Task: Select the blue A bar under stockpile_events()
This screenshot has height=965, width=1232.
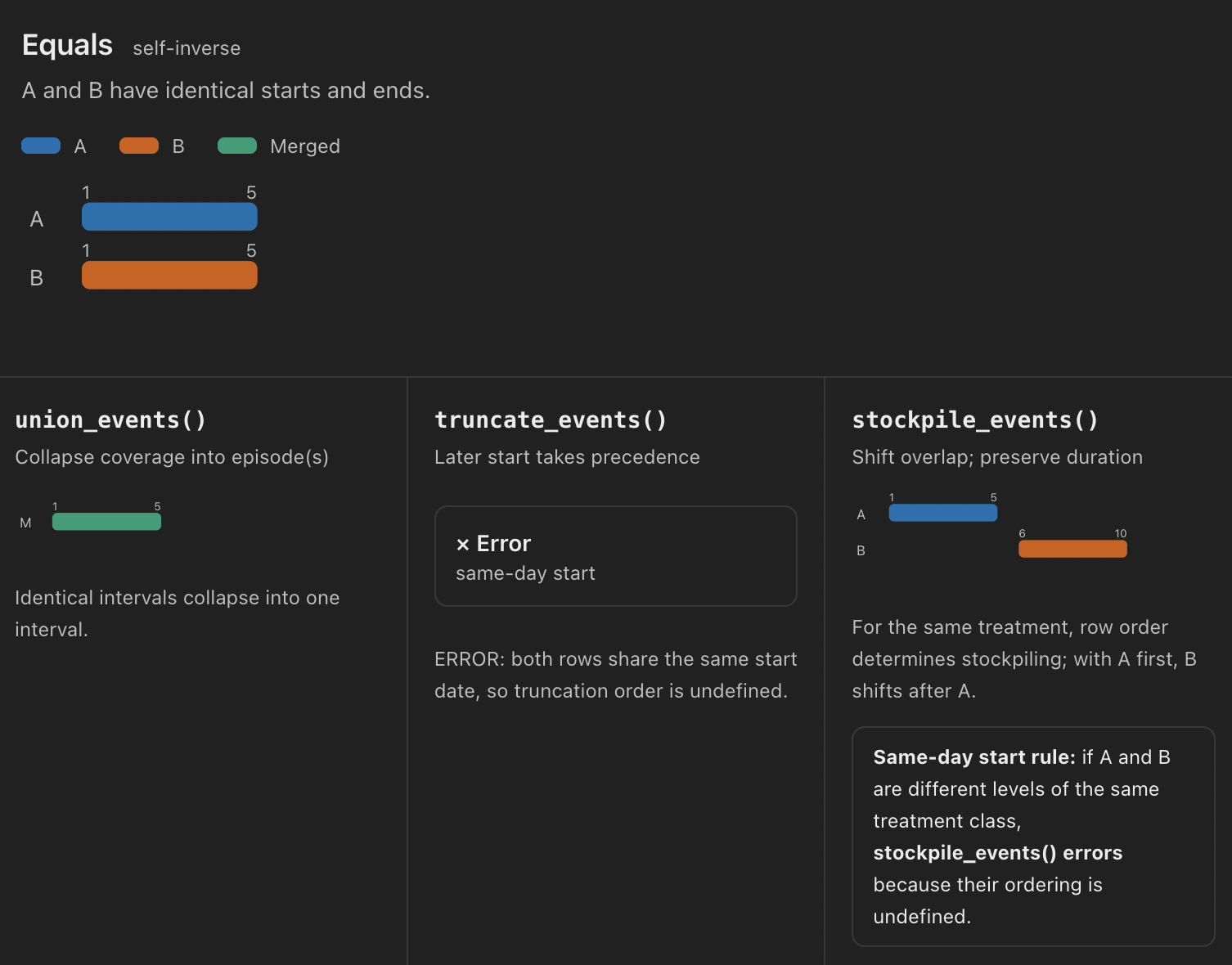Action: 943,513
